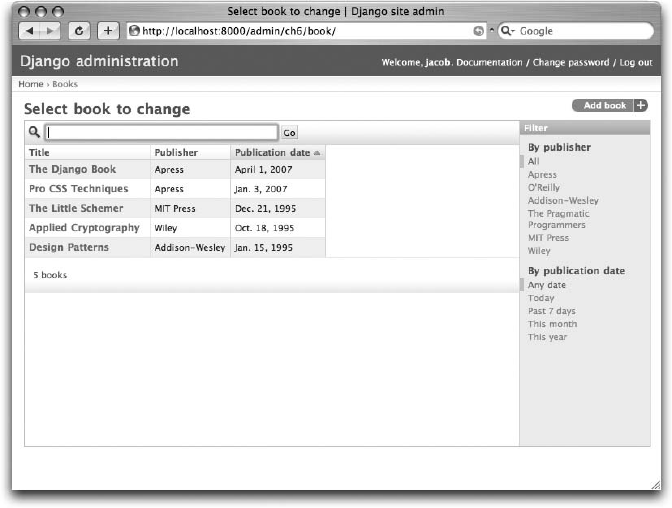This screenshot has width=672, height=508.
Task: Click the 5 books count text
Action: [x=50, y=275]
